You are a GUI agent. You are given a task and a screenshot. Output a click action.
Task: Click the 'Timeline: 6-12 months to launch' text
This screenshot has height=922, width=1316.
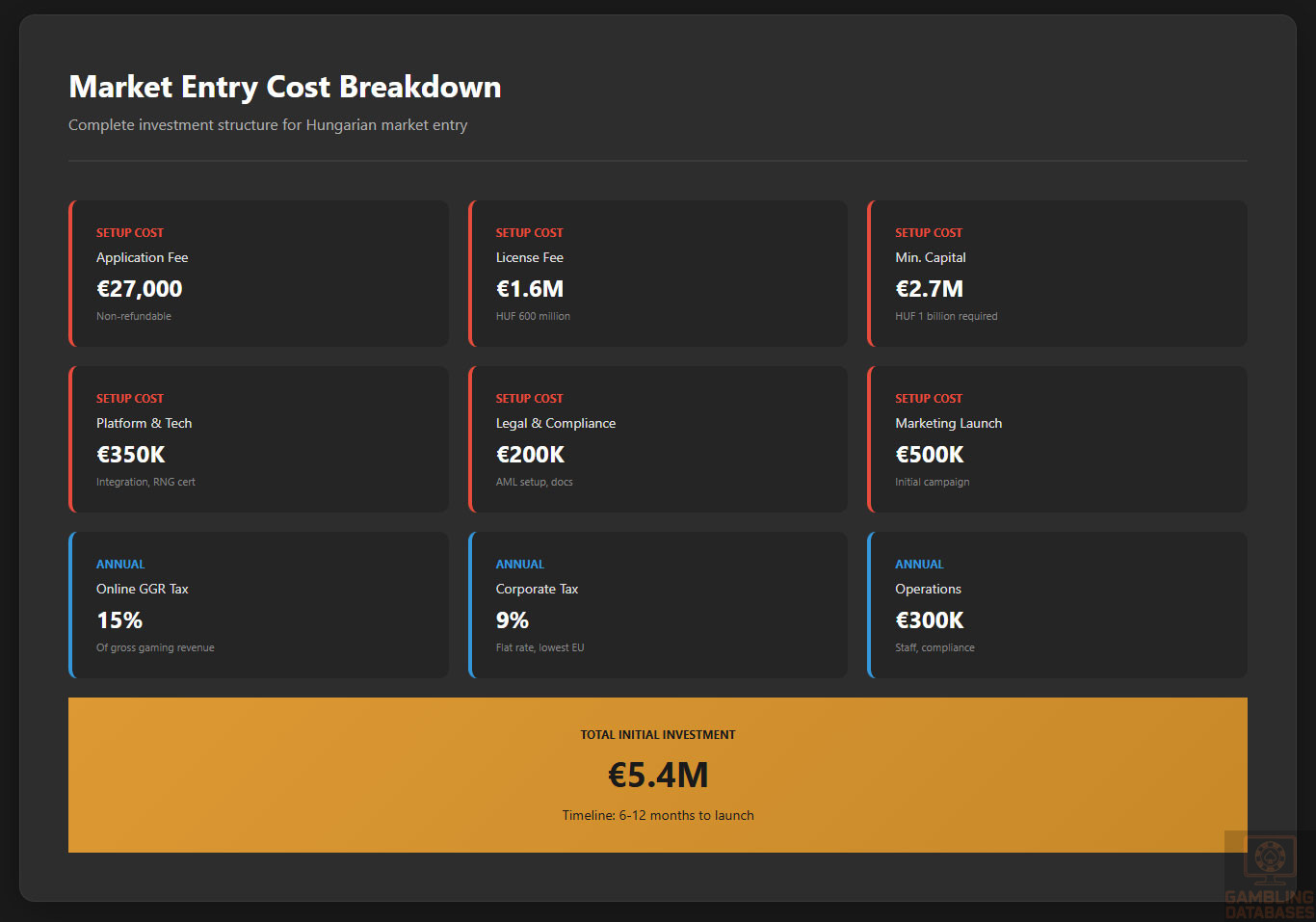[658, 815]
